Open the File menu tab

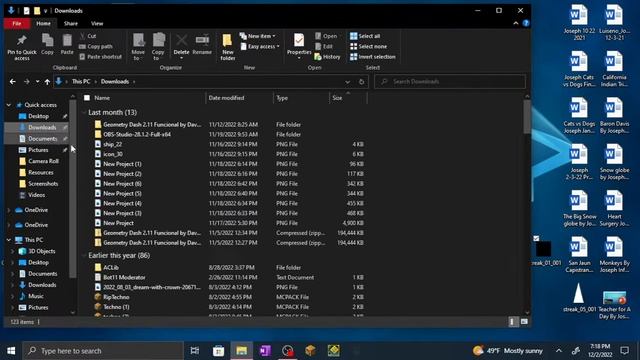coord(17,23)
